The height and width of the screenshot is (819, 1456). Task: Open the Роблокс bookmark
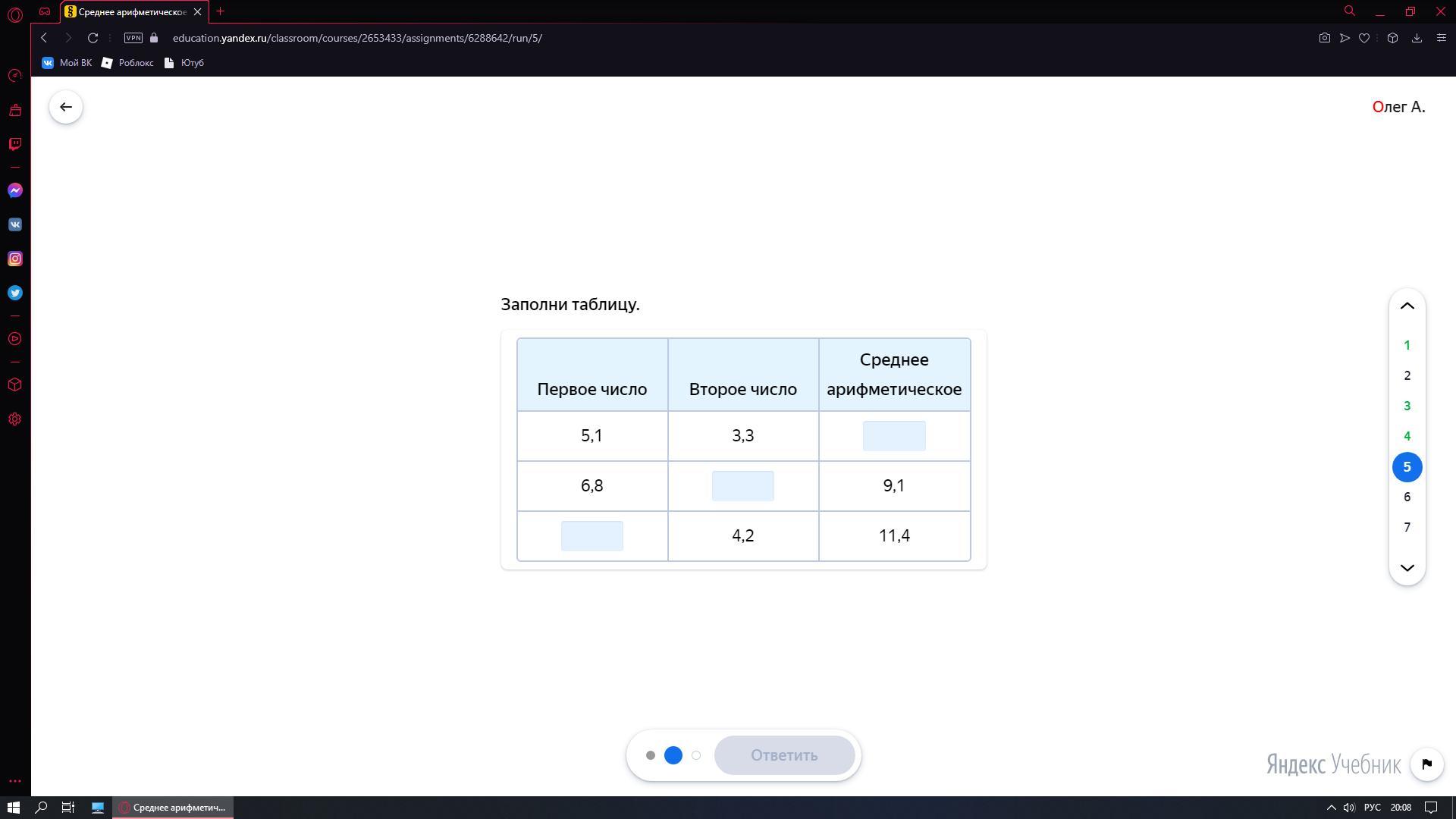point(127,63)
